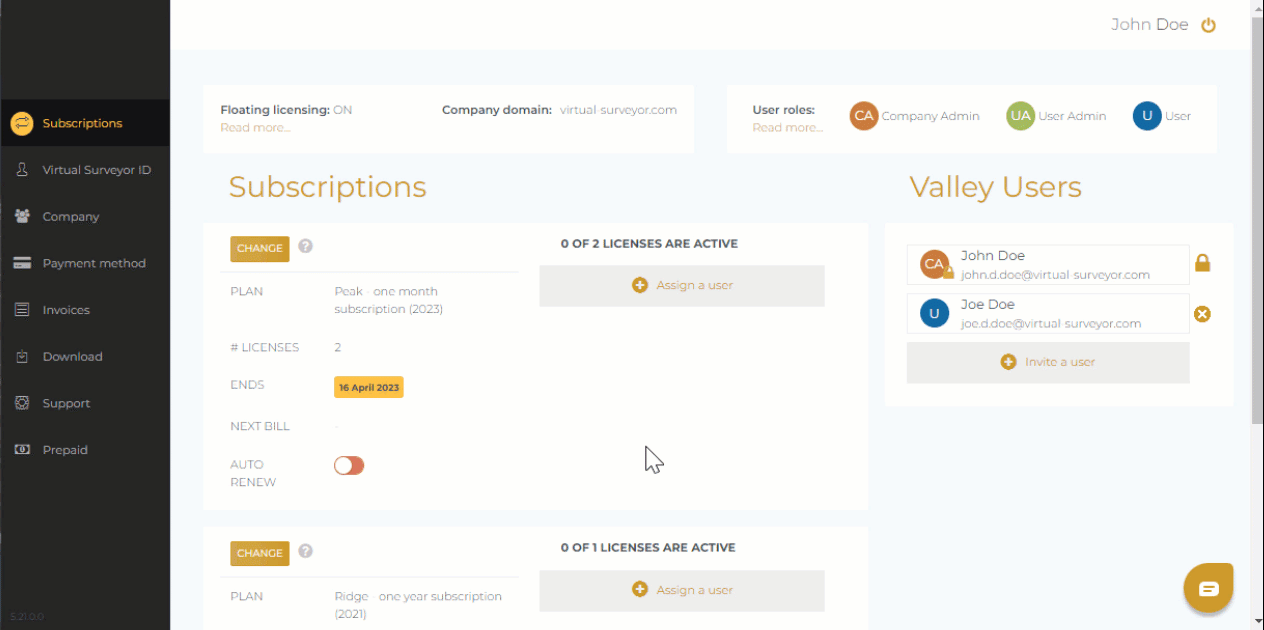Image resolution: width=1264 pixels, height=630 pixels.
Task: Click the User Admin role badge
Action: 1021,116
